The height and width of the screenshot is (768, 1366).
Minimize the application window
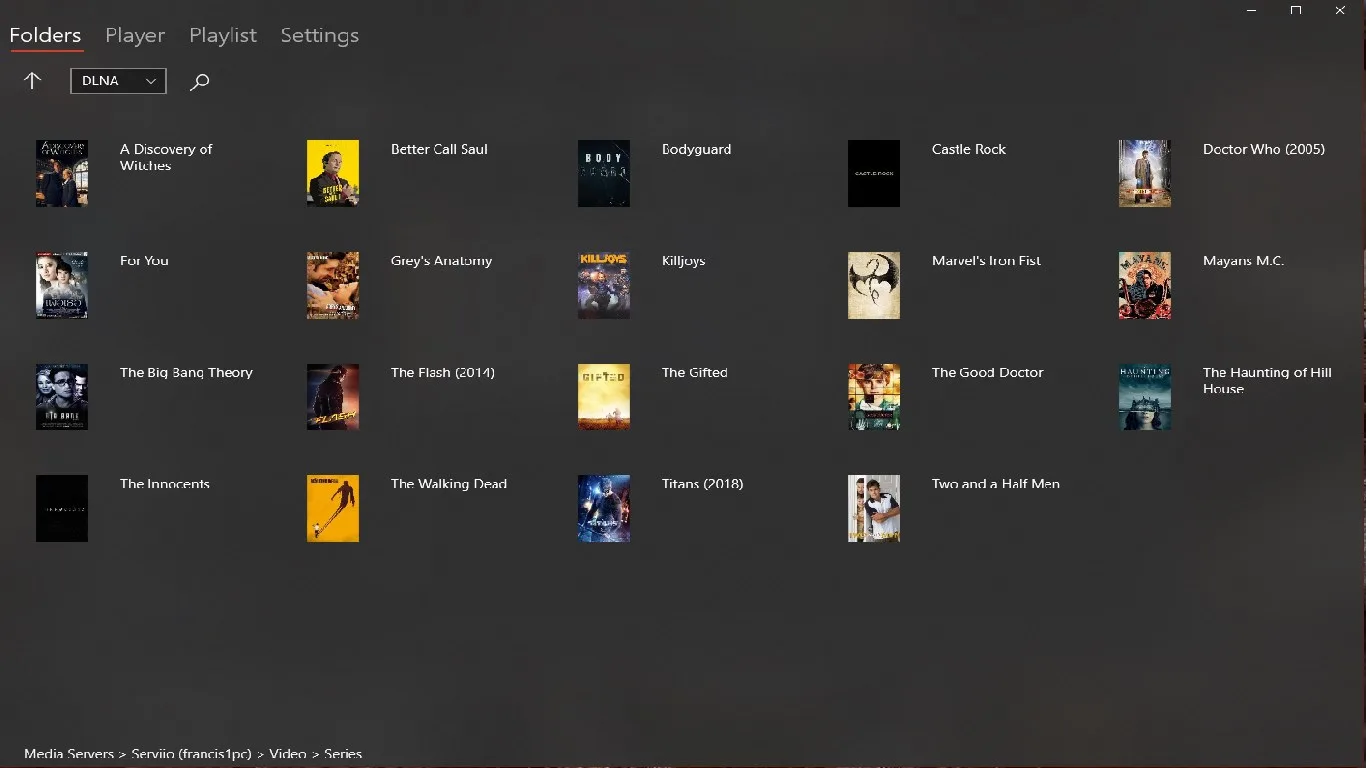click(1251, 10)
